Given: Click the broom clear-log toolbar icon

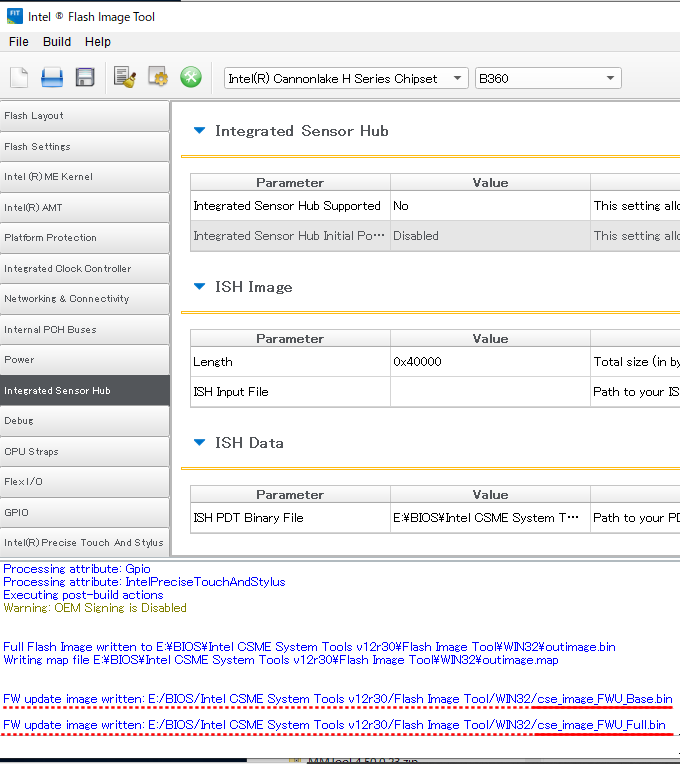Looking at the screenshot, I should tap(125, 78).
